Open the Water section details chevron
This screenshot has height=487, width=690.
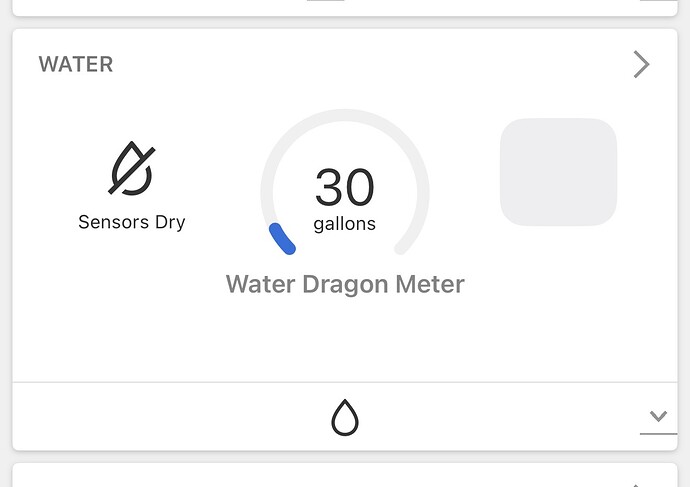click(642, 64)
